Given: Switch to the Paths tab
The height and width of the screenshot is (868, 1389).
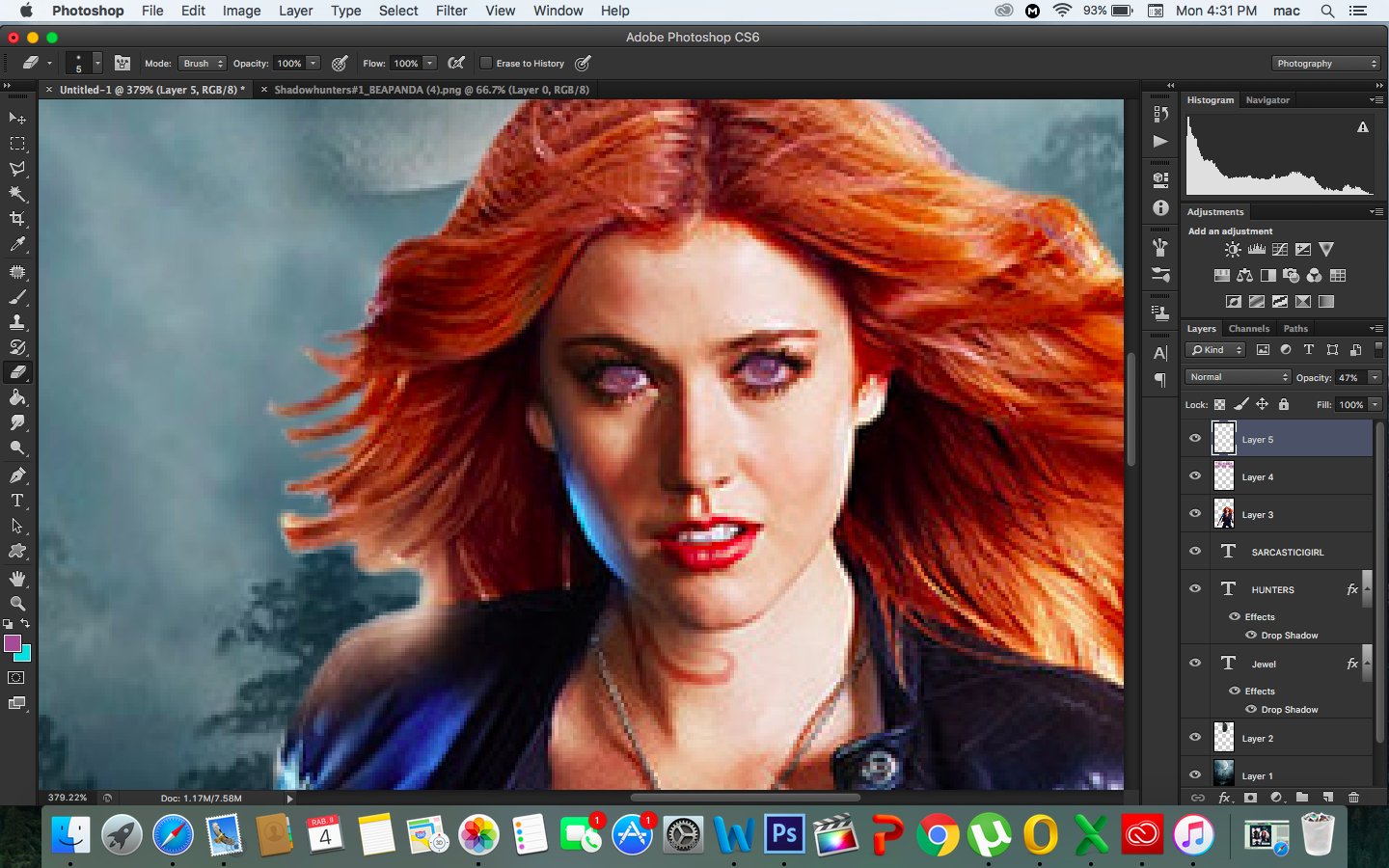Looking at the screenshot, I should pyautogui.click(x=1295, y=329).
